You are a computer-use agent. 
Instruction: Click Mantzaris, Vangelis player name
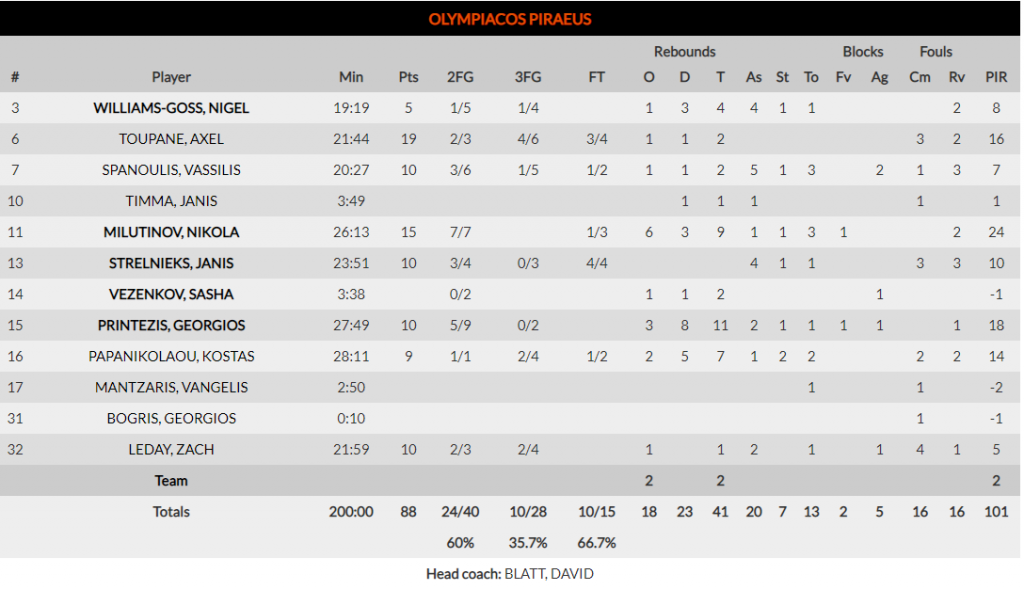[171, 387]
